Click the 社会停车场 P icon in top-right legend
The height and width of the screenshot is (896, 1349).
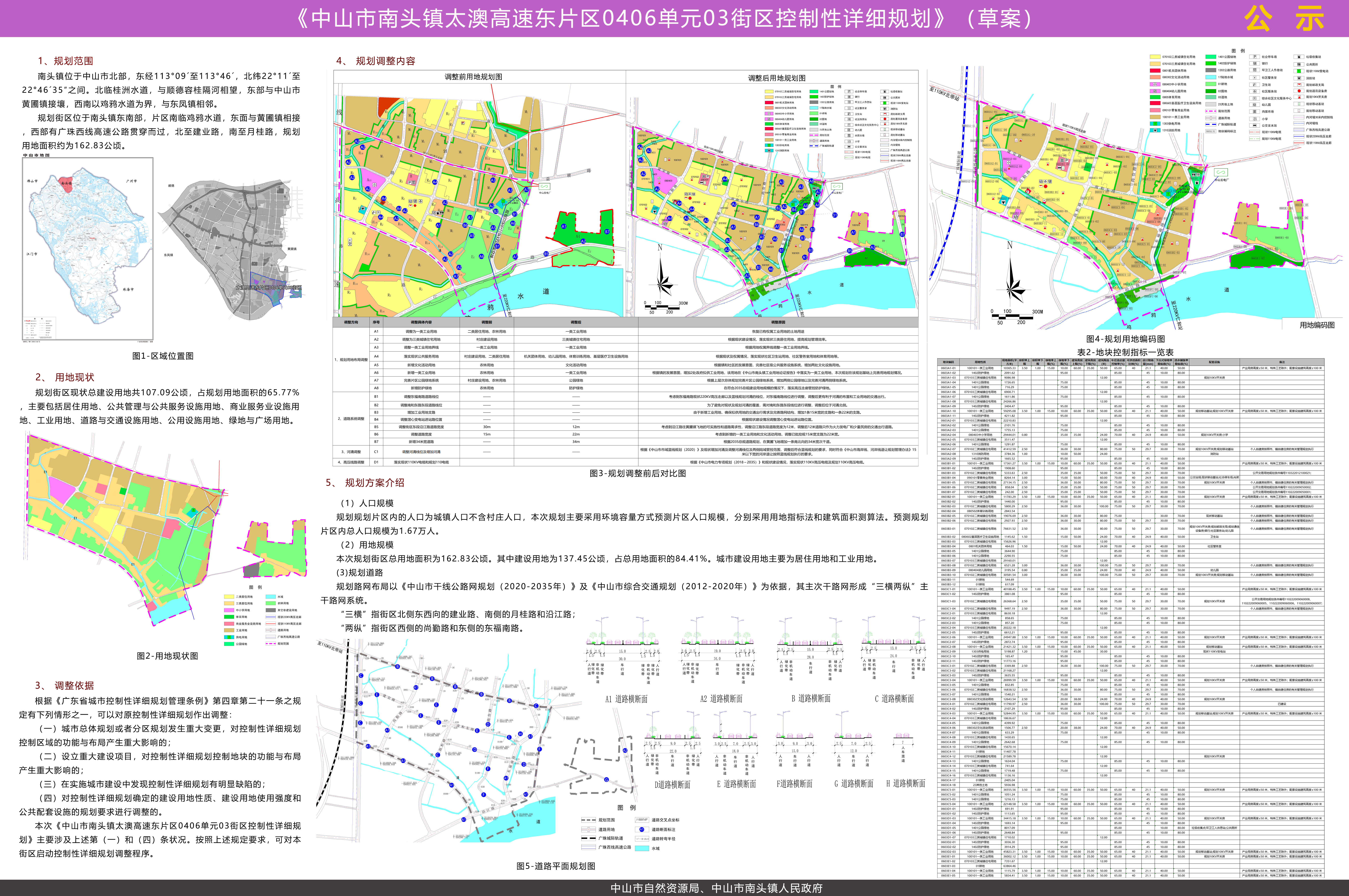pyautogui.click(x=1255, y=56)
